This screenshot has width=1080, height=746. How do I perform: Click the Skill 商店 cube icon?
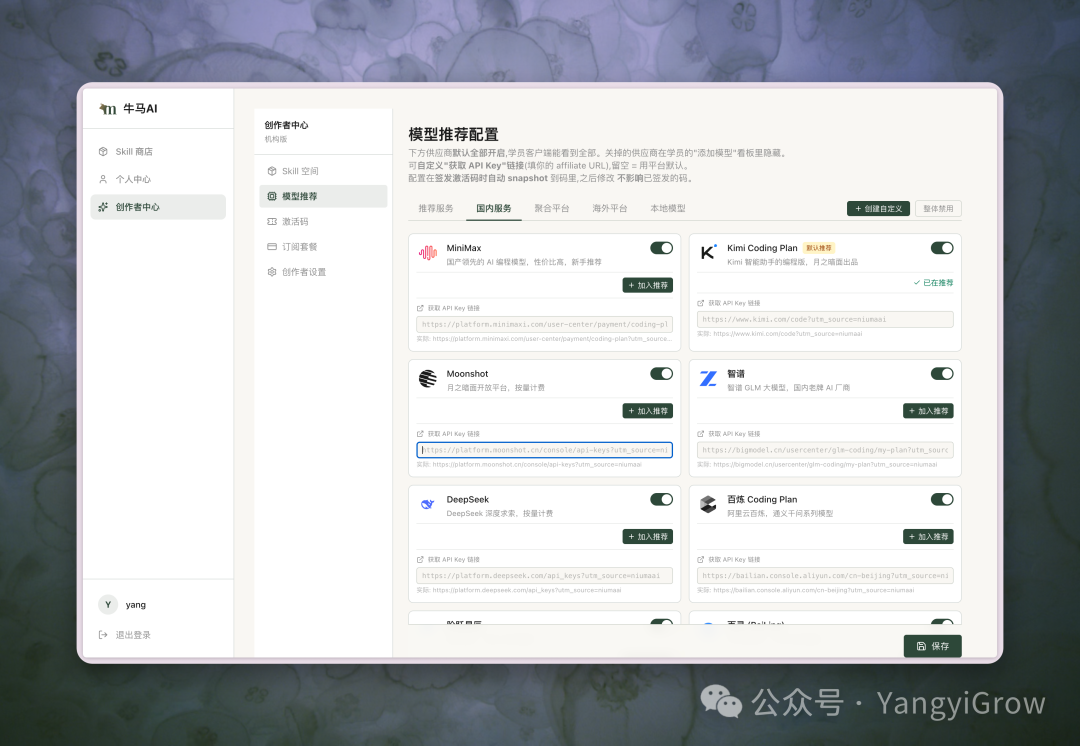tap(103, 152)
